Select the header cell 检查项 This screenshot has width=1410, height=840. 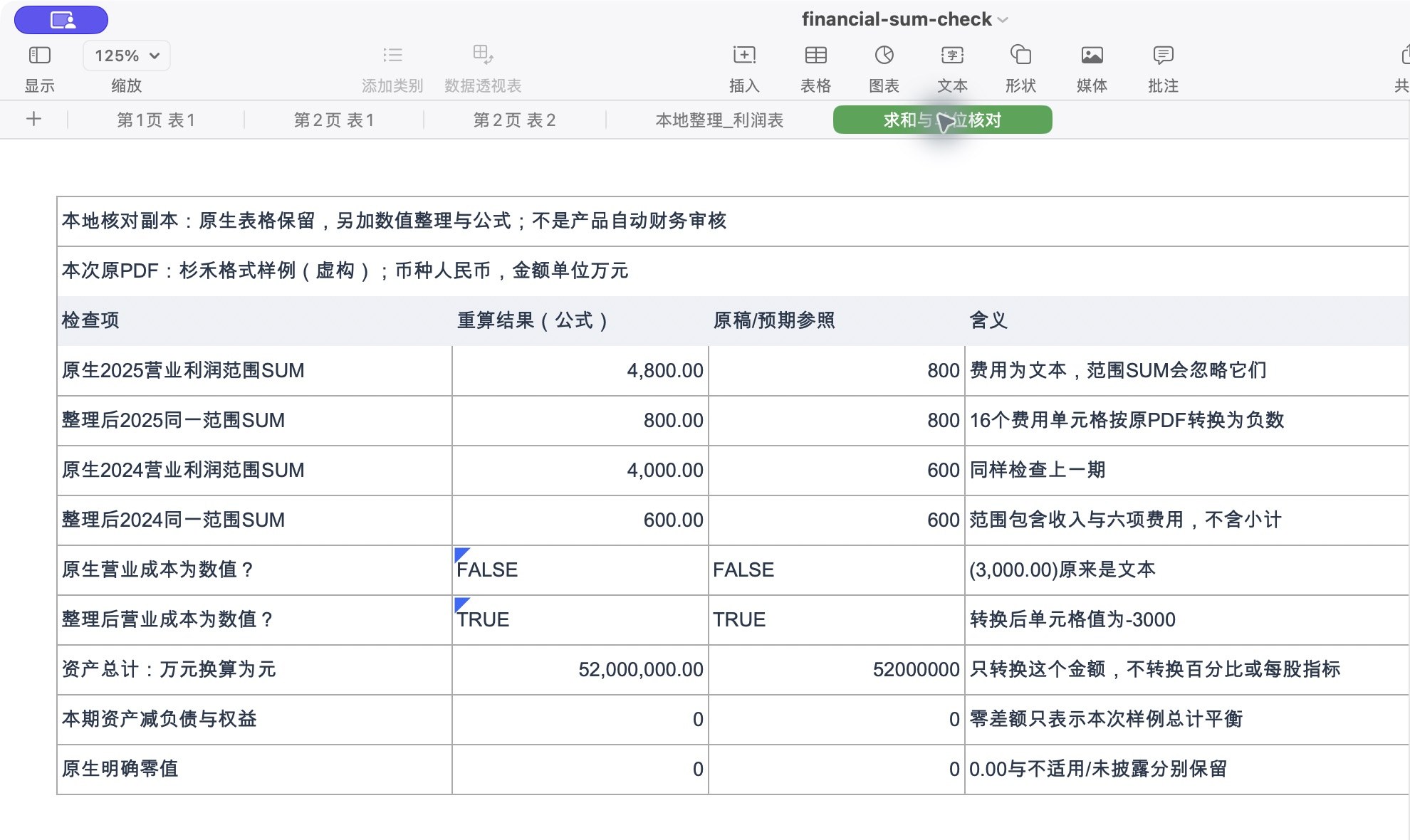click(x=254, y=321)
